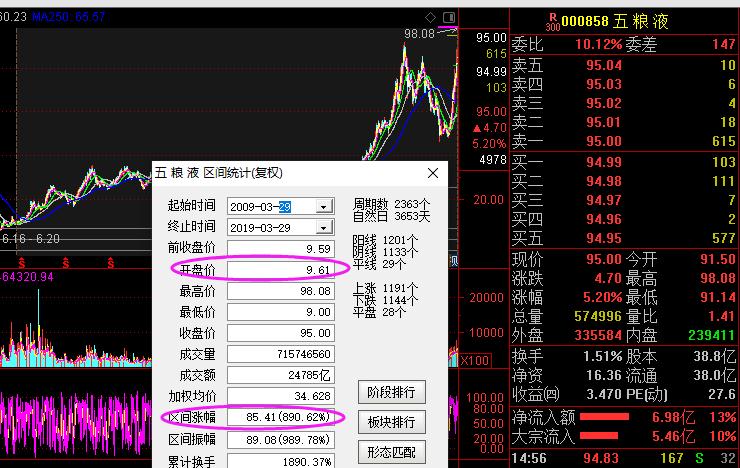
Task: Click the 收盘价 value 95.00 field
Action: pyautogui.click(x=281, y=333)
